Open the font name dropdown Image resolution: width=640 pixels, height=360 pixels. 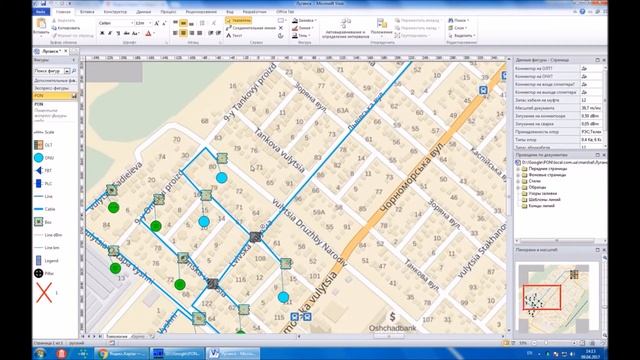click(x=132, y=23)
